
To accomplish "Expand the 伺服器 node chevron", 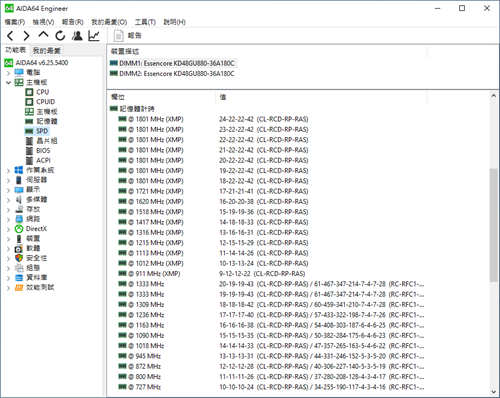I will point(9,180).
